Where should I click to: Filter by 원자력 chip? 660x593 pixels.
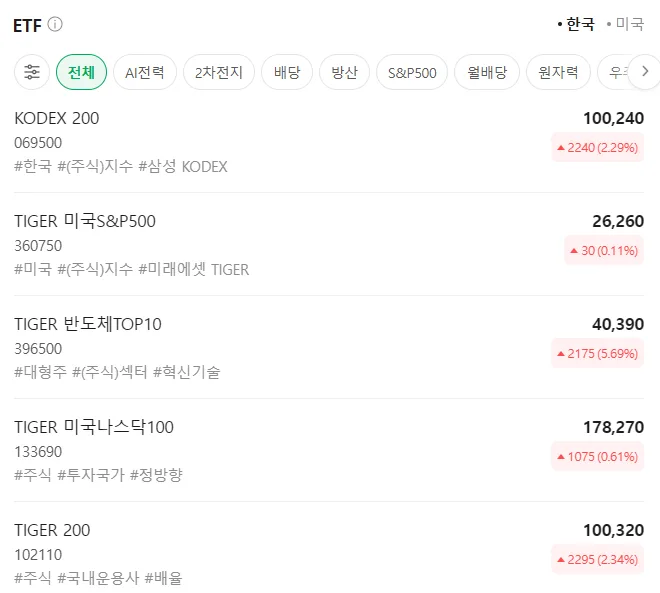point(558,72)
